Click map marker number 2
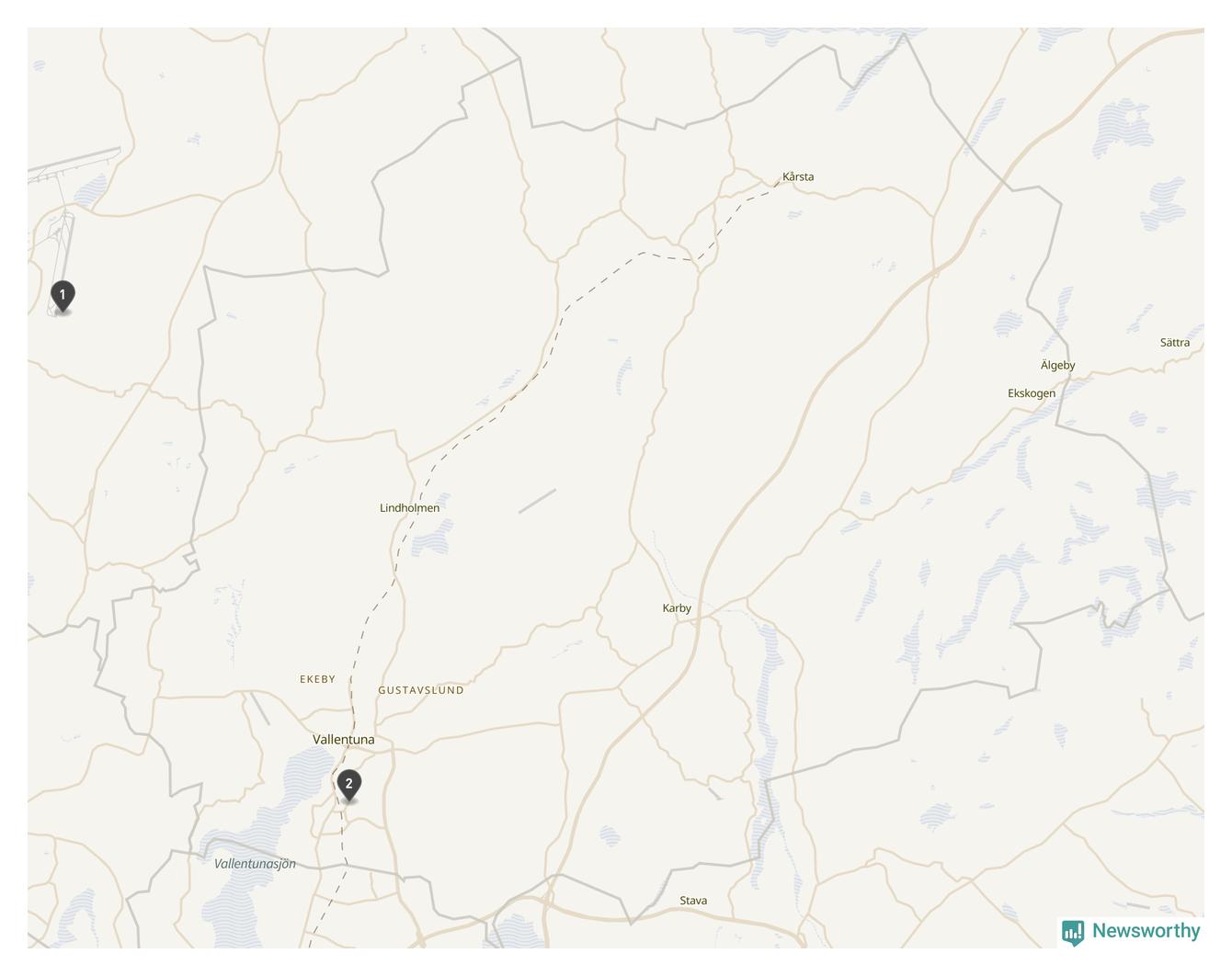 click(x=348, y=786)
